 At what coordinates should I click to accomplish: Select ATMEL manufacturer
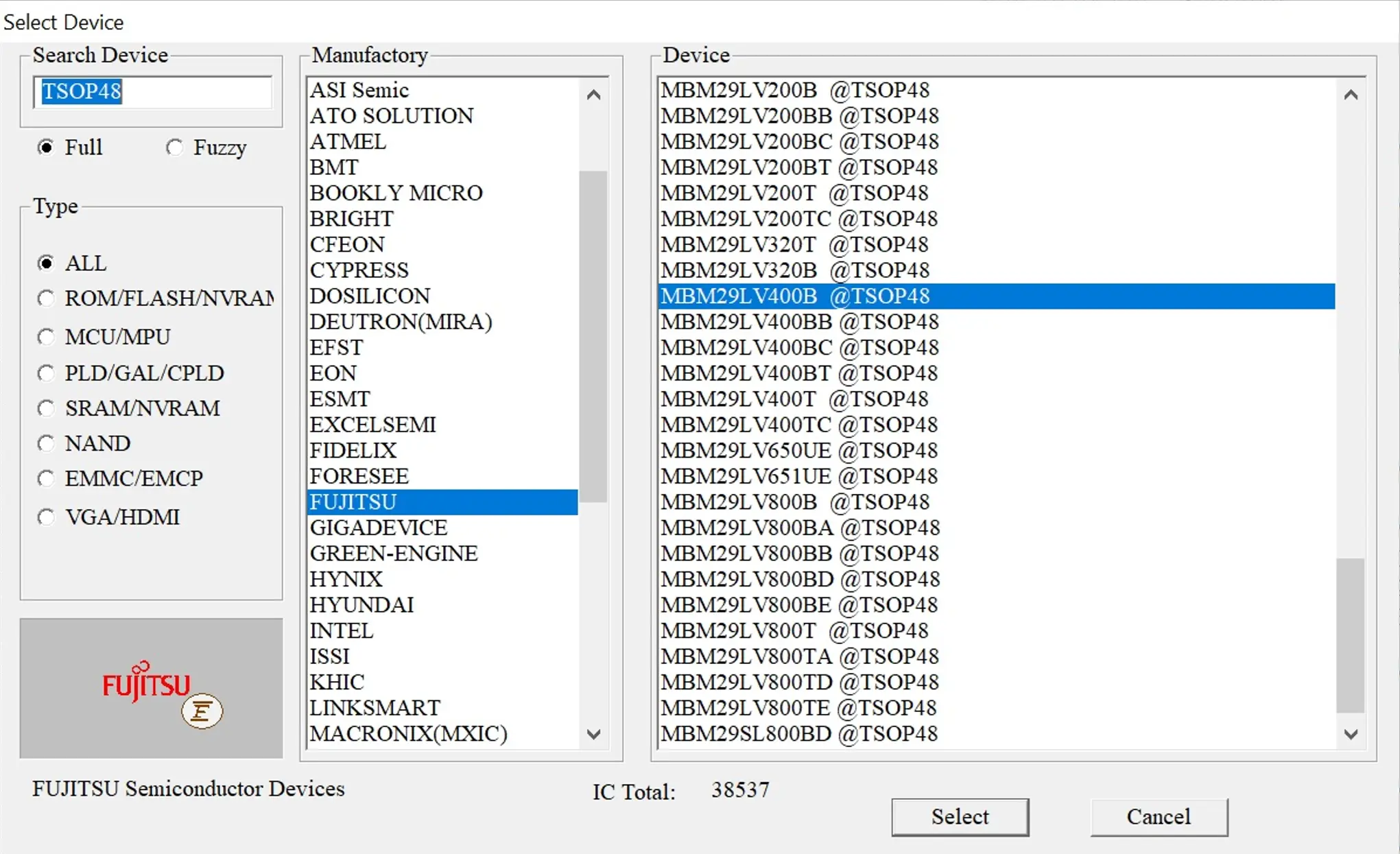442,141
